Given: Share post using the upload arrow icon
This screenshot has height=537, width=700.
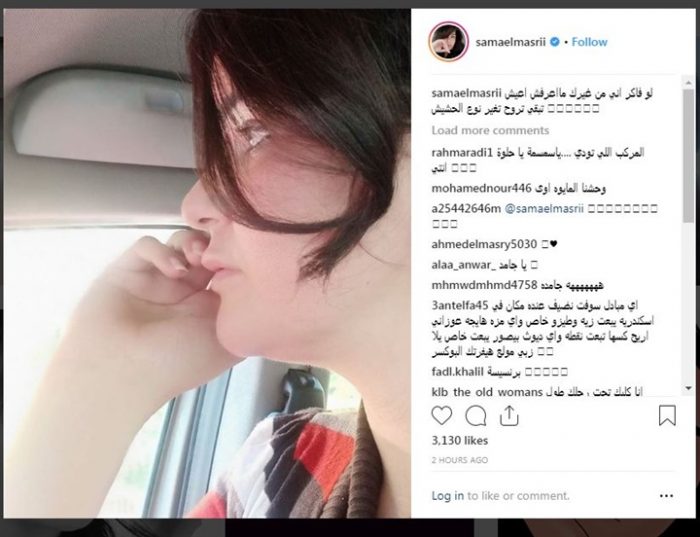Looking at the screenshot, I should coord(509,416).
